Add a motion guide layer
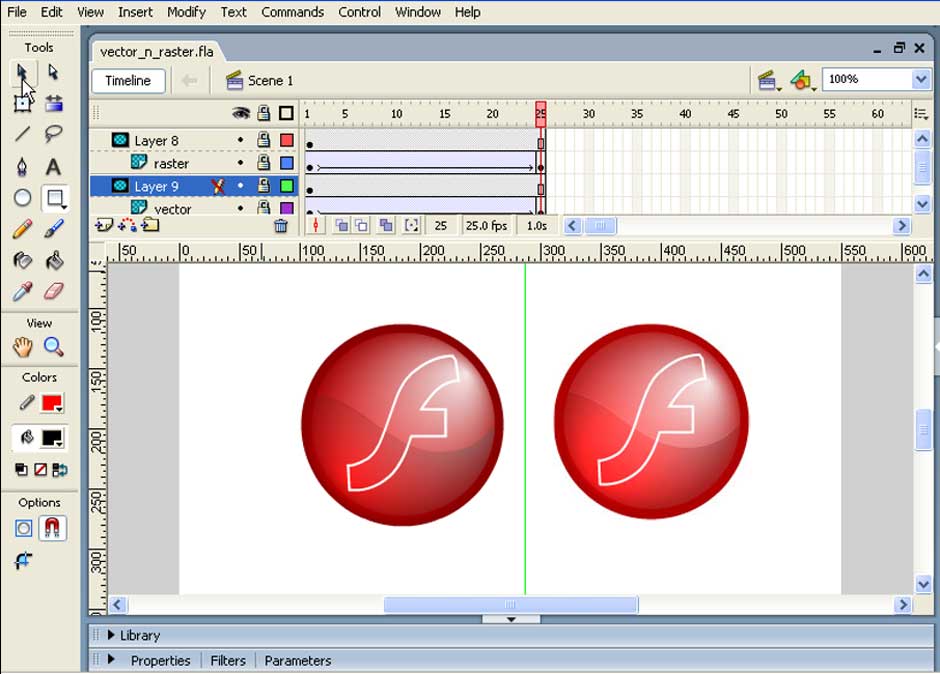Image resolution: width=940 pixels, height=674 pixels. 127,225
